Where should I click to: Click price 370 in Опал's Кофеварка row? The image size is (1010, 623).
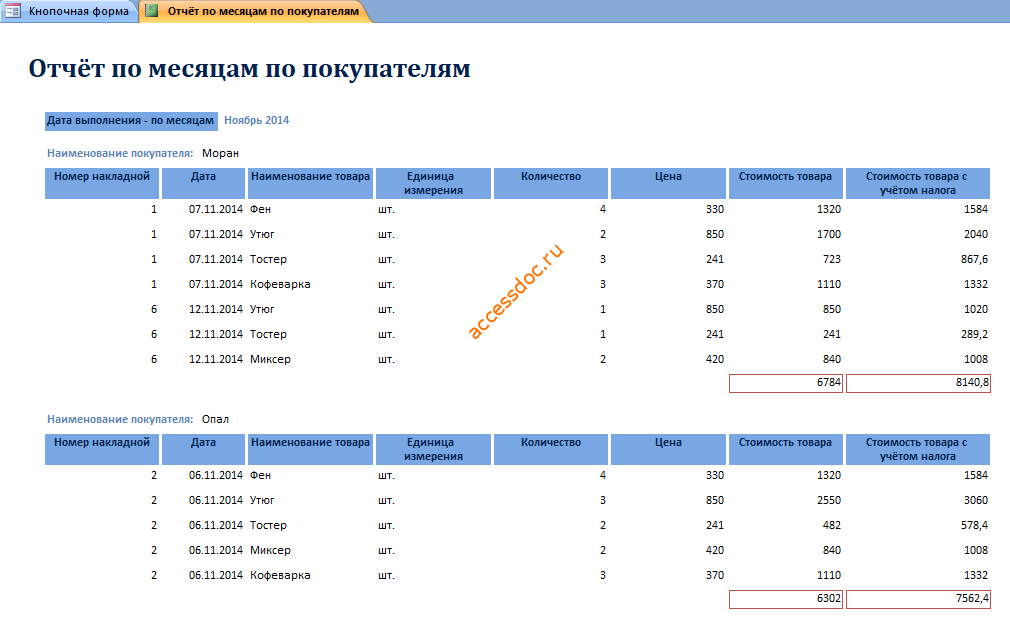[x=714, y=575]
